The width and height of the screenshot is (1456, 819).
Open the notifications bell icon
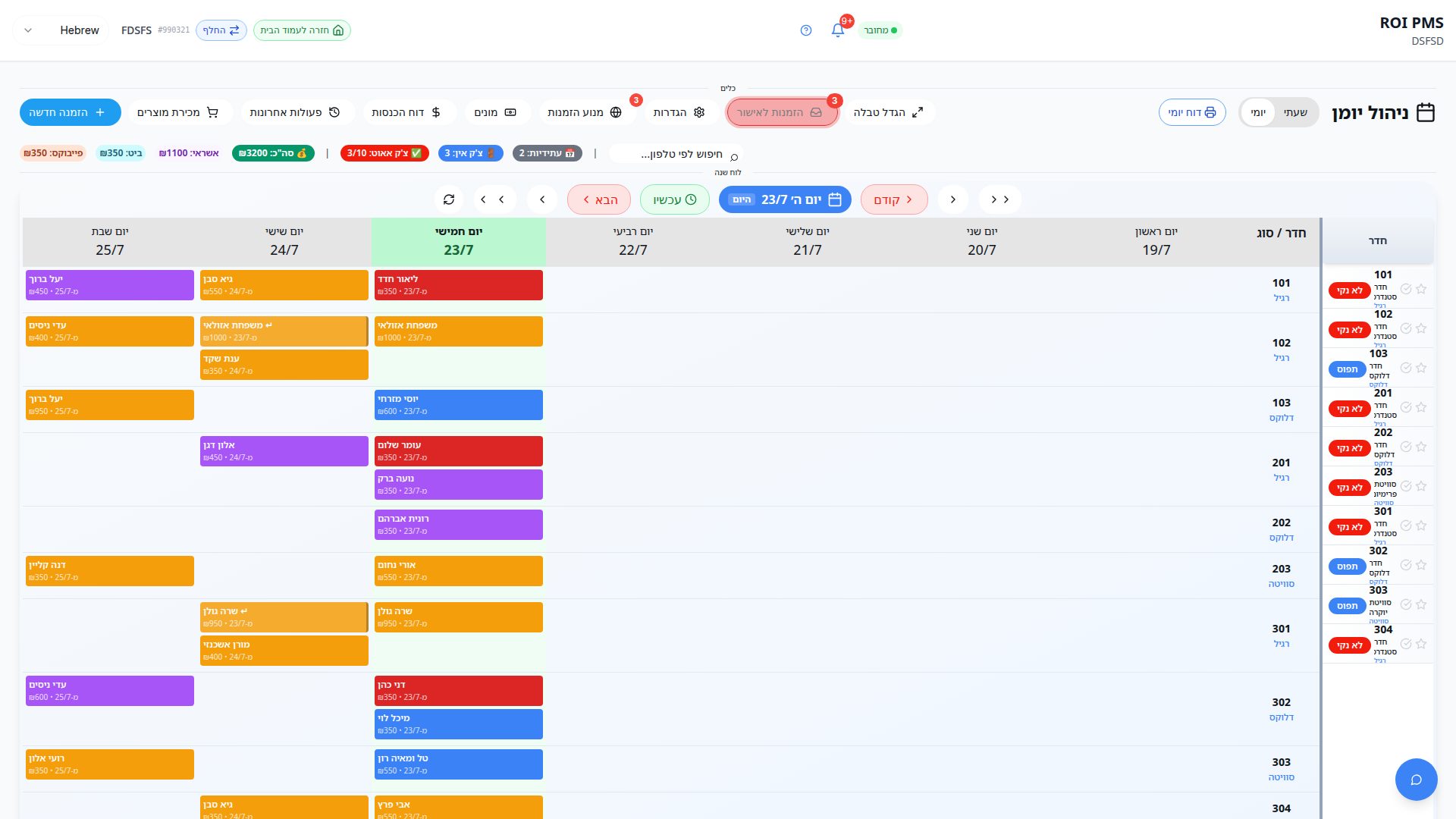[x=837, y=30]
